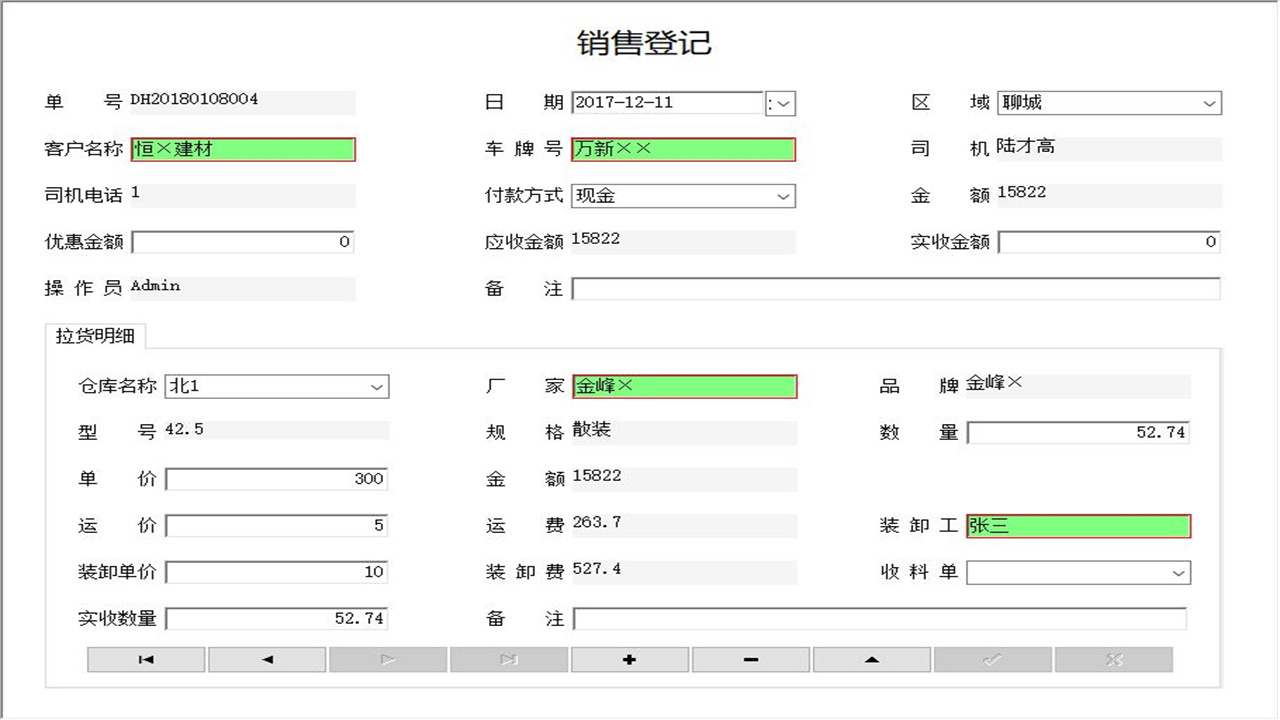Open the 付款方式 payment method dropdown
Viewport: 1280px width, 720px height.
784,196
